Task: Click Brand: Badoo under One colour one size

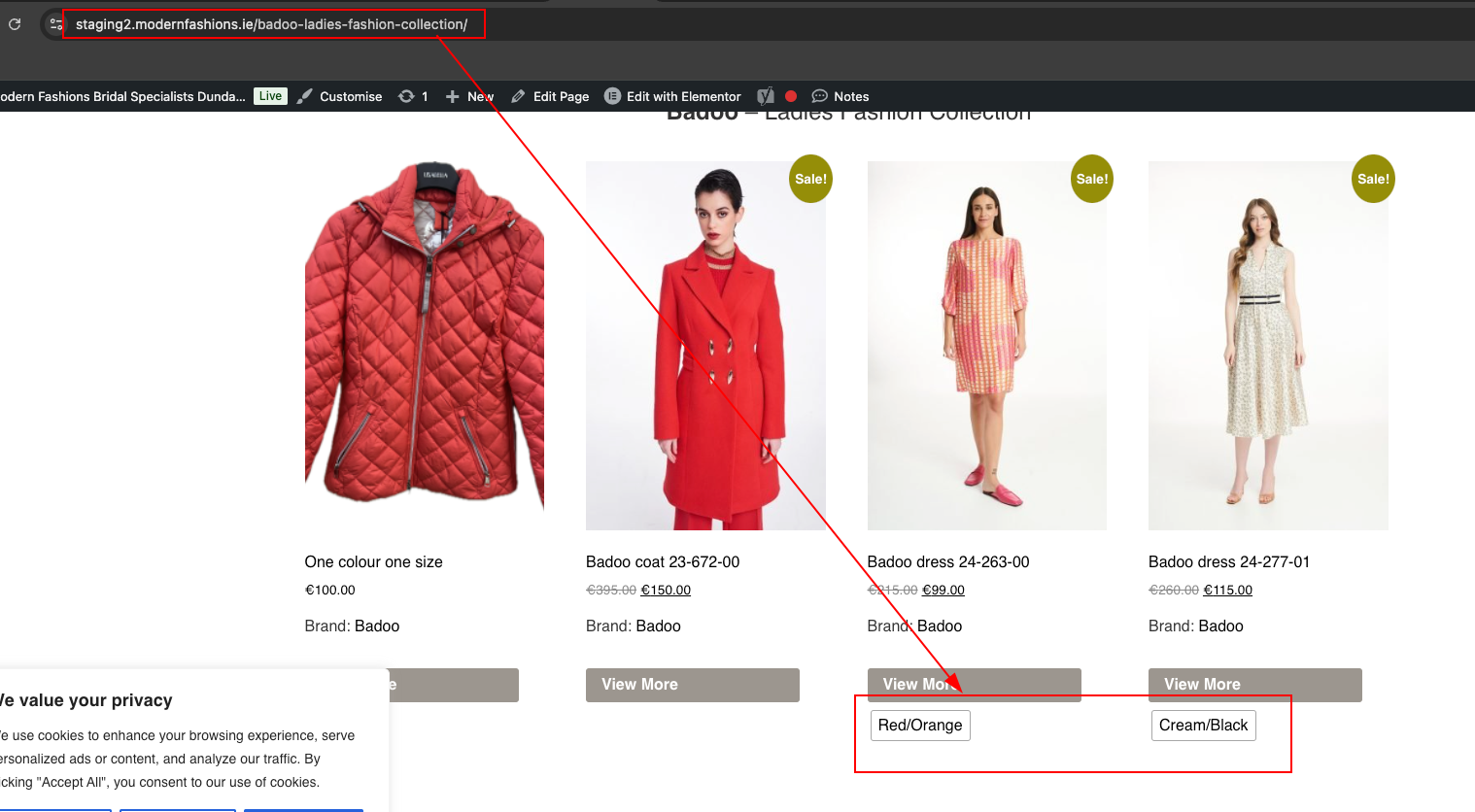Action: (x=352, y=626)
